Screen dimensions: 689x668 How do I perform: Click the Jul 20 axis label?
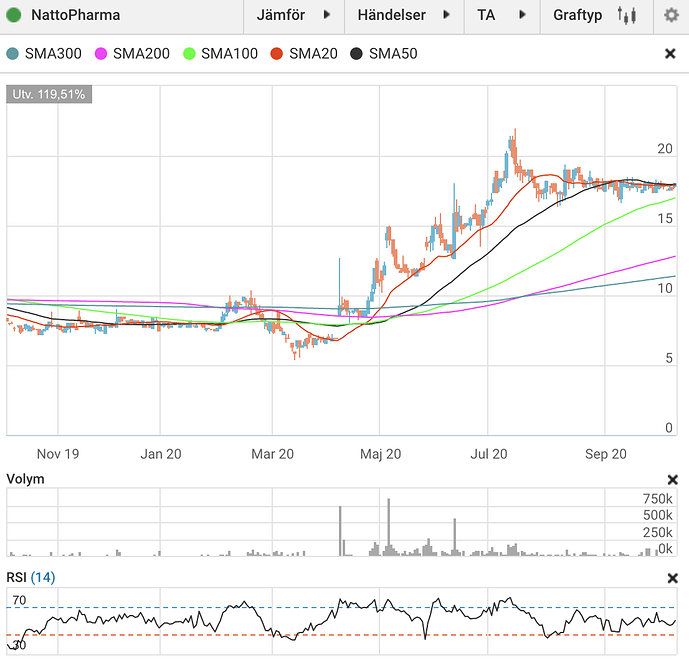[x=489, y=454]
